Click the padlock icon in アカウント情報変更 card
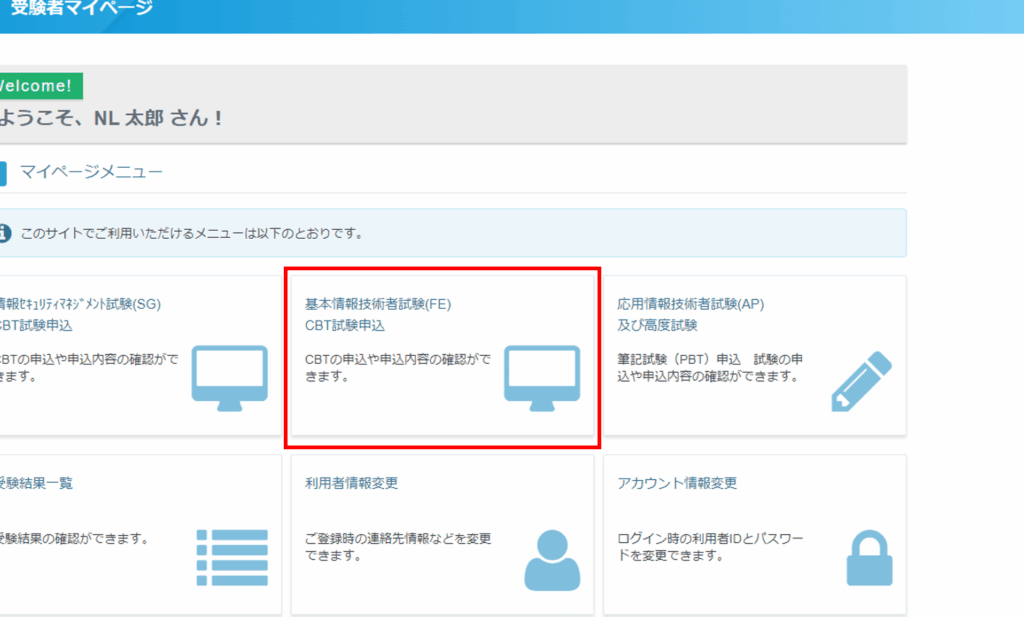The height and width of the screenshot is (617, 1024). (869, 558)
